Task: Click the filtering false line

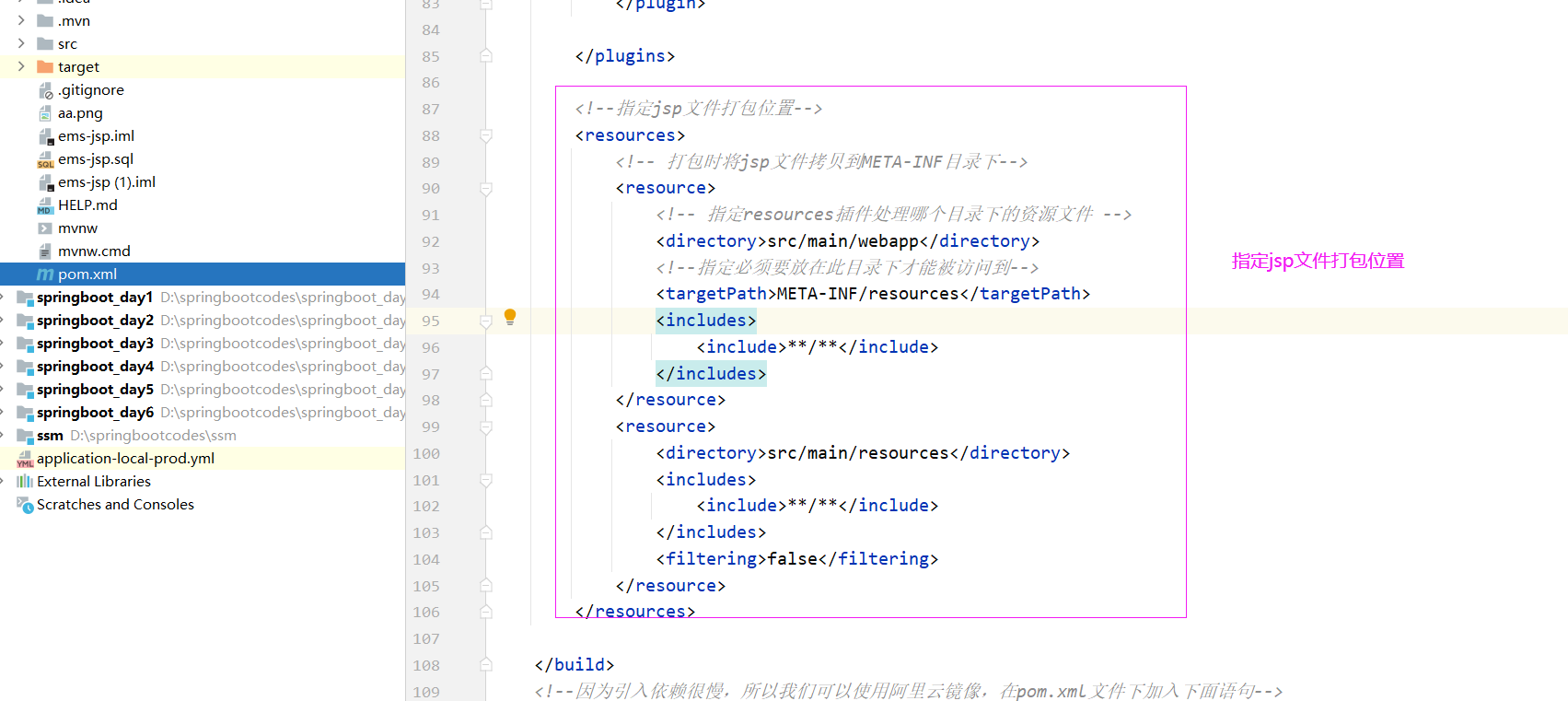Action: point(797,559)
